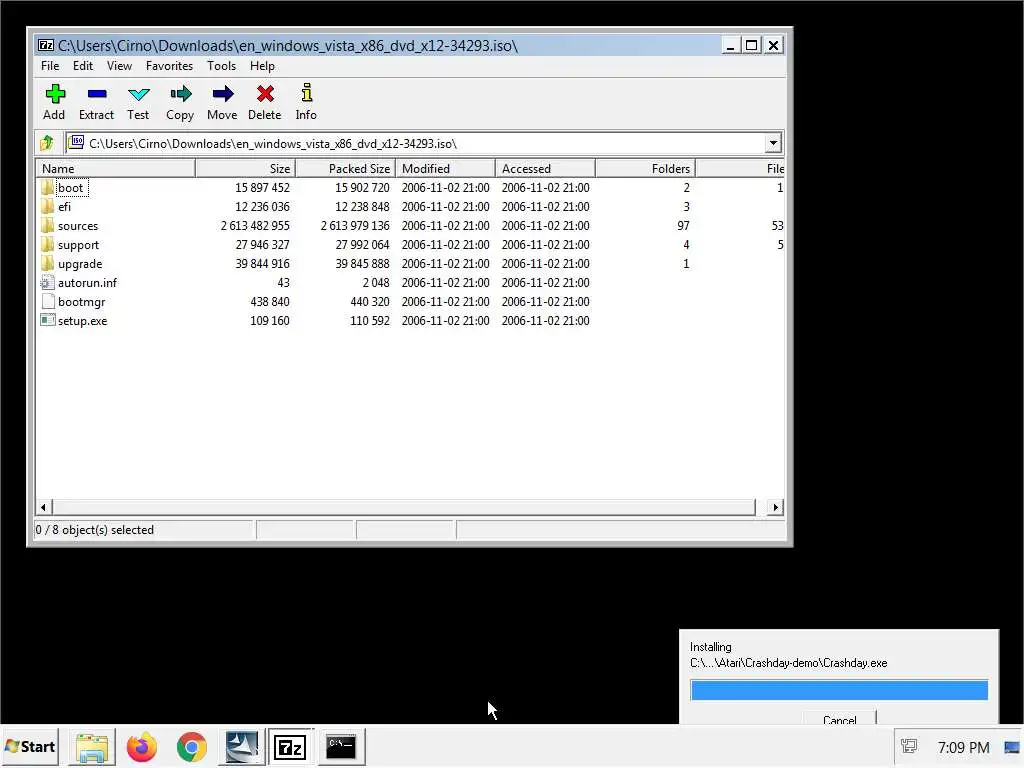This screenshot has width=1024, height=768.
Task: Switch to 7-Zip taskbar button
Action: tap(291, 747)
